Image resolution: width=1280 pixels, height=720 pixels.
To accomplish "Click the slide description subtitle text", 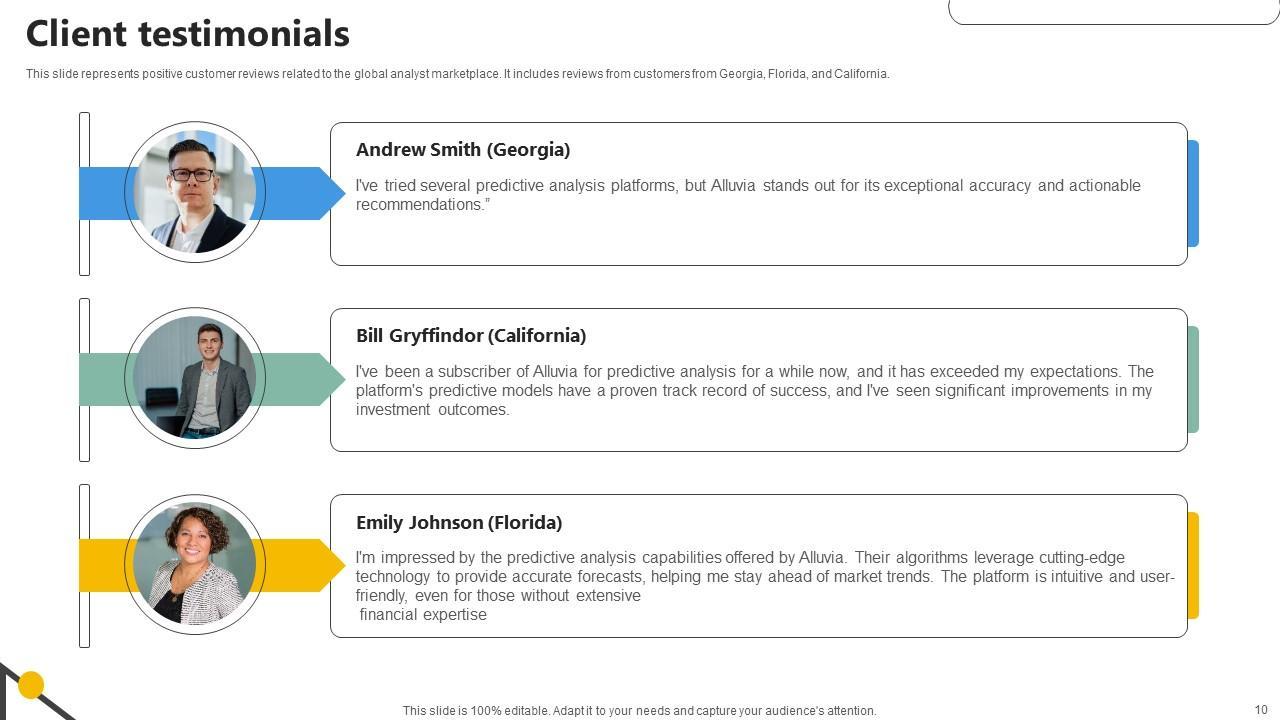I will point(457,74).
